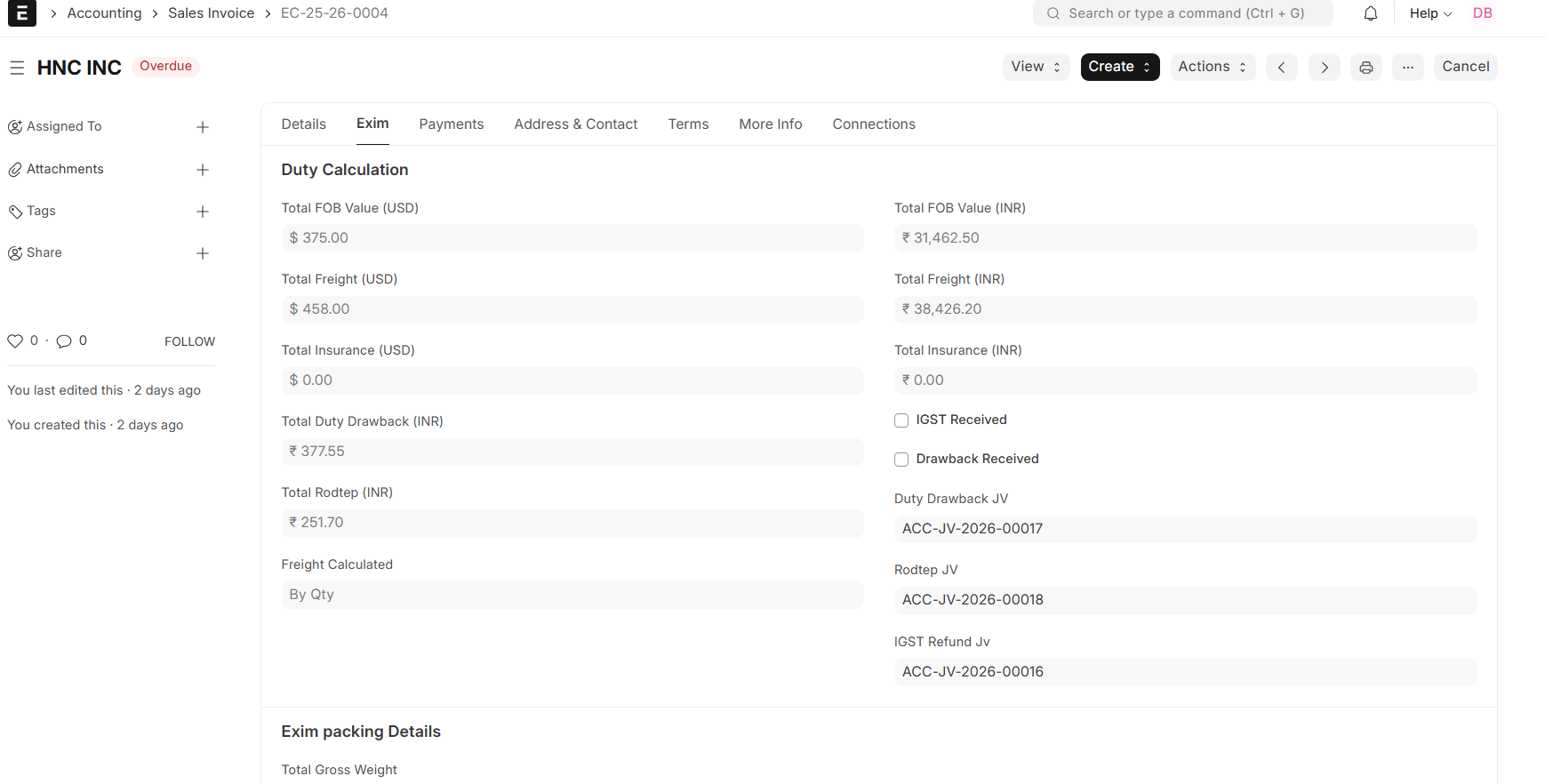1545x784 pixels.
Task: Check the Drawback Received box
Action: click(x=901, y=460)
